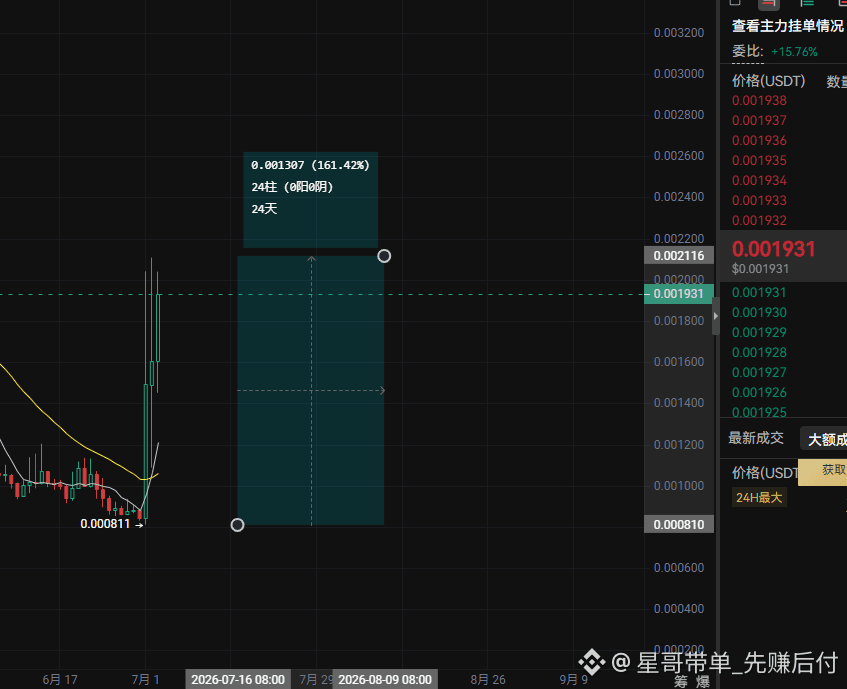Select bid price 0.001927
Viewport: 847px width, 689px height.
click(x=759, y=373)
